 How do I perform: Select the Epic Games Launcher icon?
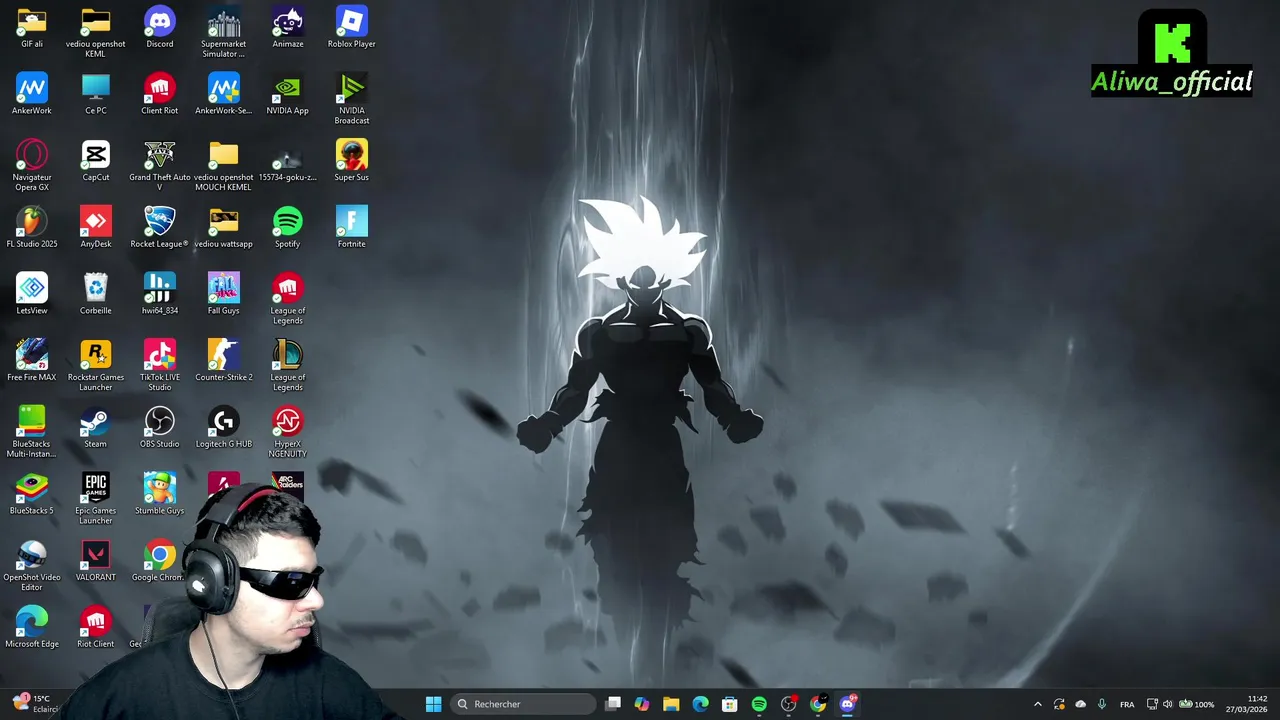click(x=96, y=499)
